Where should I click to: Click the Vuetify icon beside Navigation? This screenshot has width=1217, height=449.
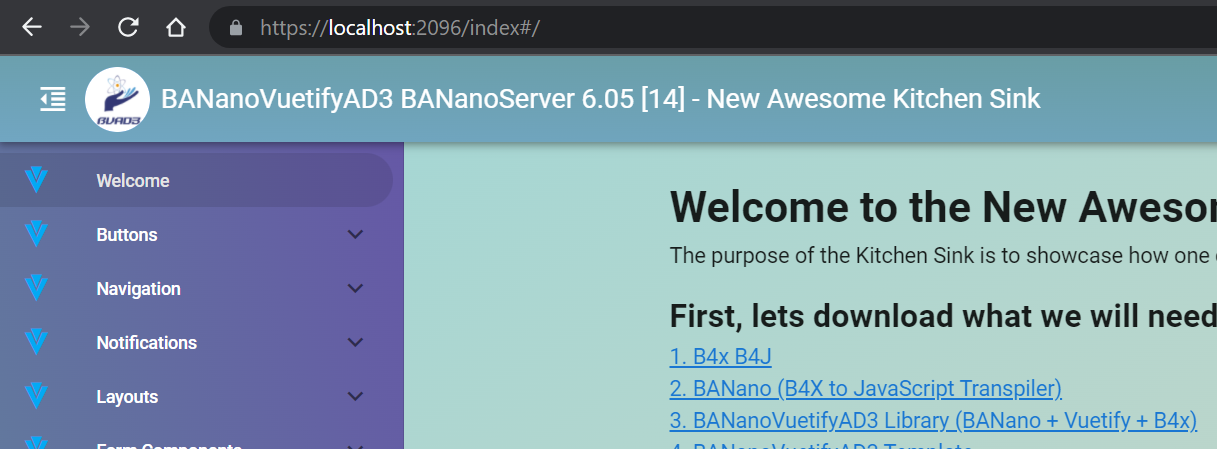[36, 289]
